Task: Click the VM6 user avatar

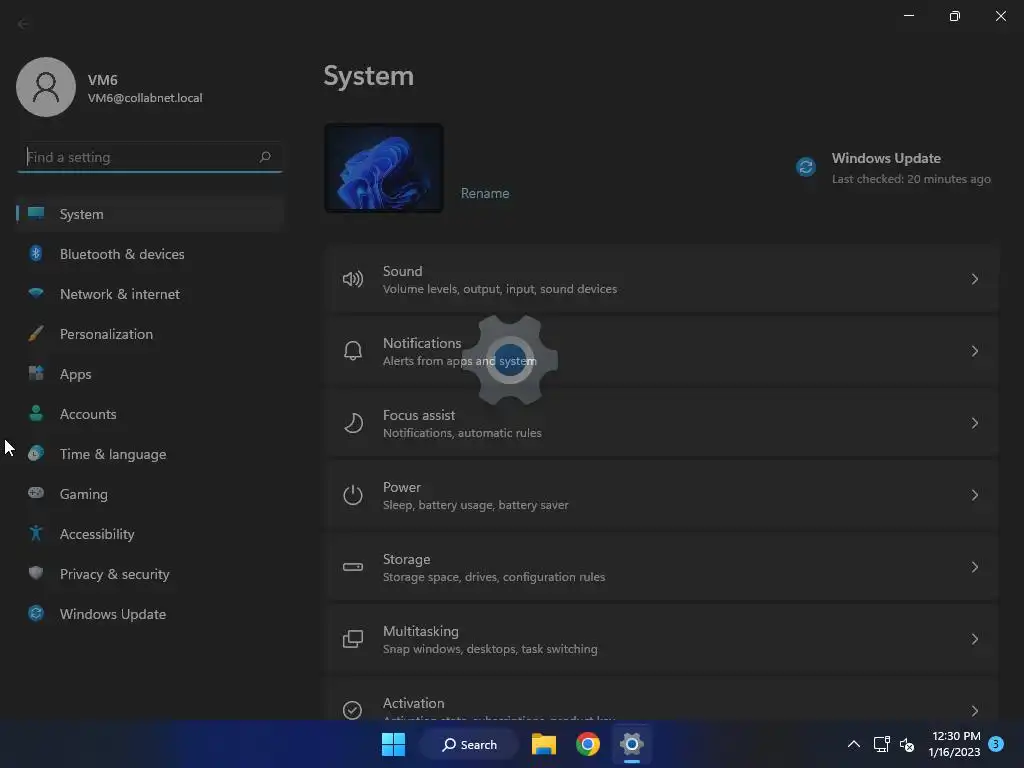Action: tap(46, 87)
